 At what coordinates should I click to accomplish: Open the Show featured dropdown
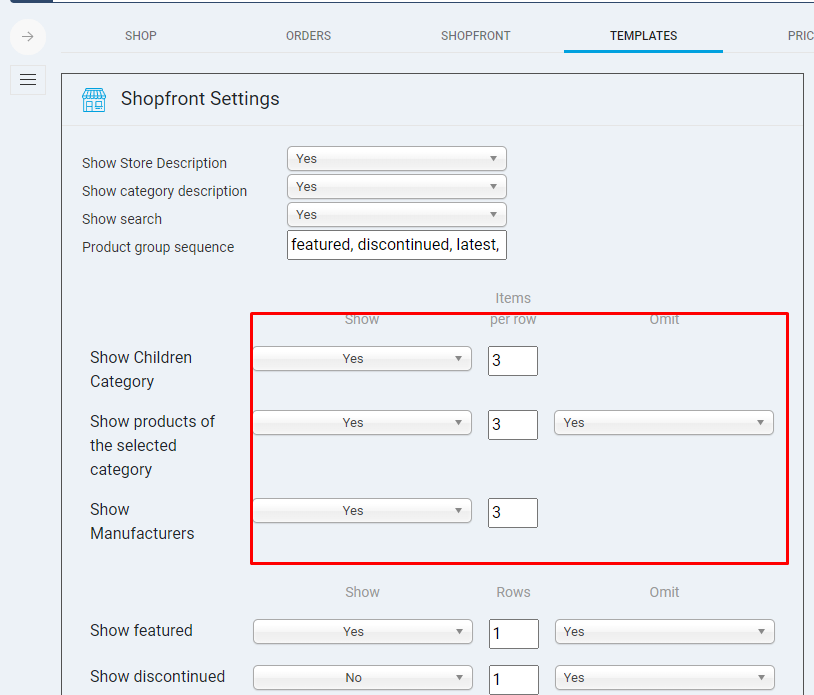[362, 632]
